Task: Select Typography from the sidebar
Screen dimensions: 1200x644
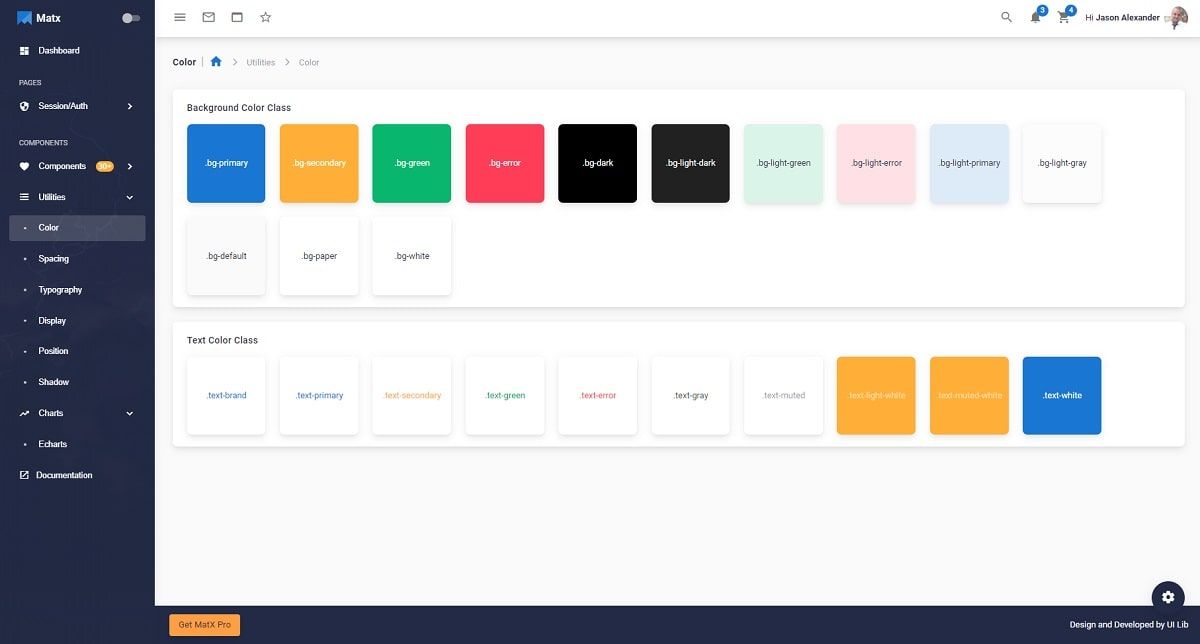Action: 59,289
